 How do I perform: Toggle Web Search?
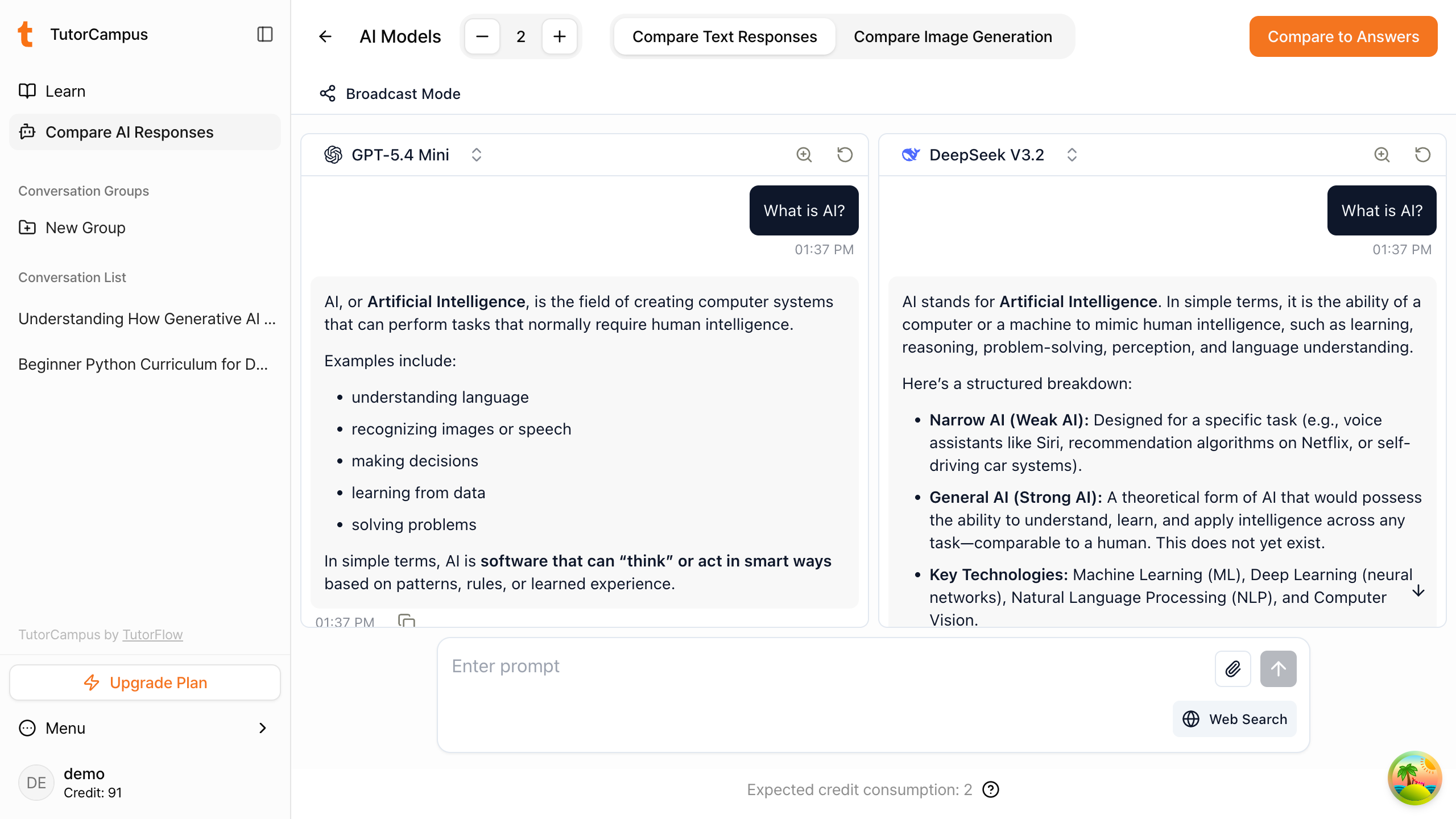click(1235, 719)
